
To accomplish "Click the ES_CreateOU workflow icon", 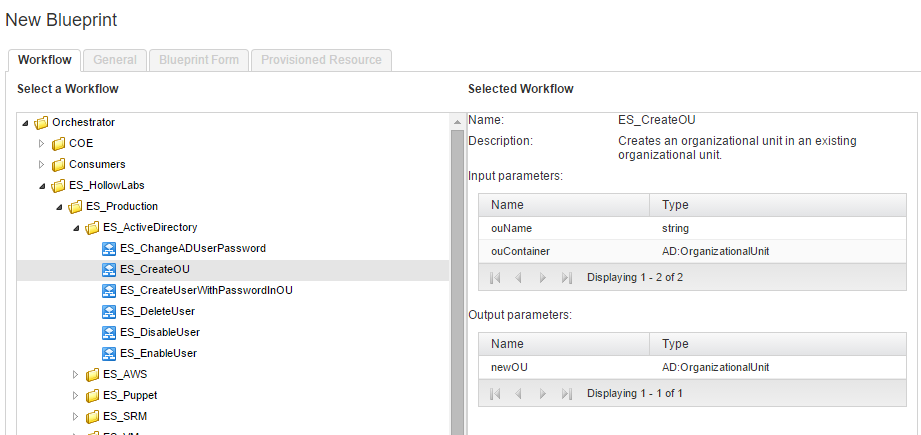I will point(109,269).
